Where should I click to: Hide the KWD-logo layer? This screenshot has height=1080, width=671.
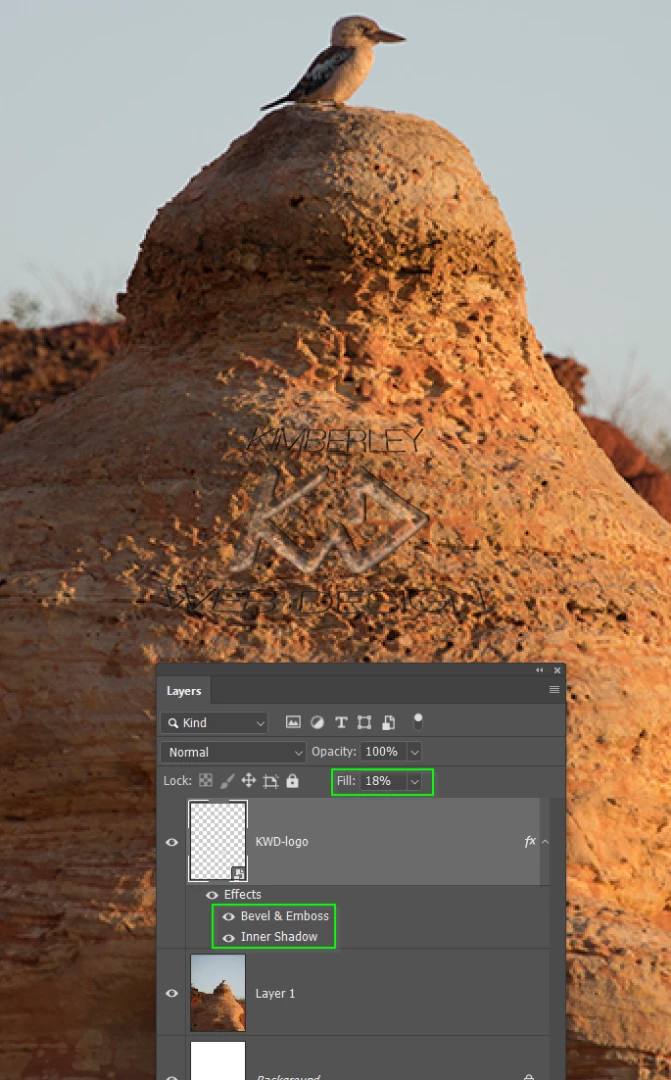tap(172, 842)
